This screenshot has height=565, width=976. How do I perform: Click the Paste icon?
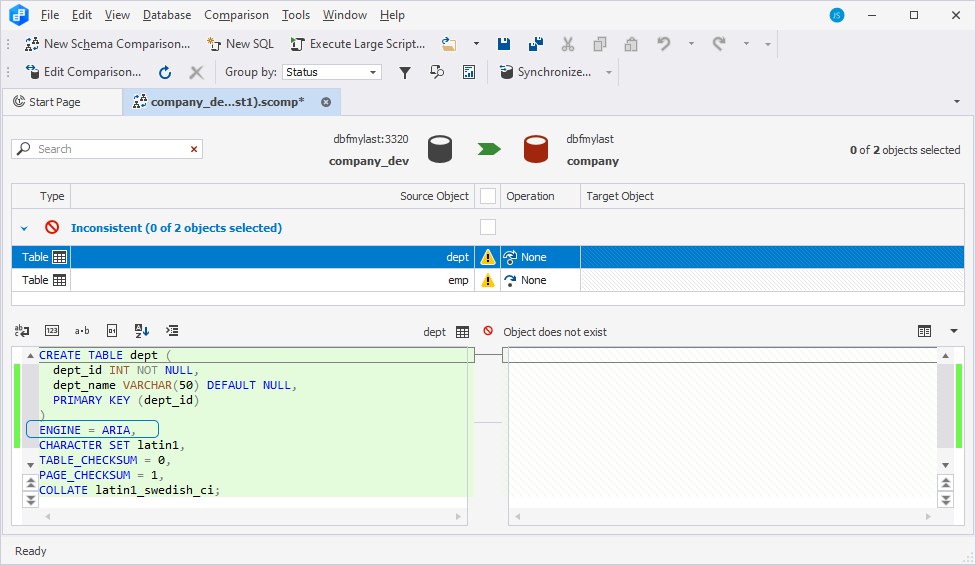point(631,44)
